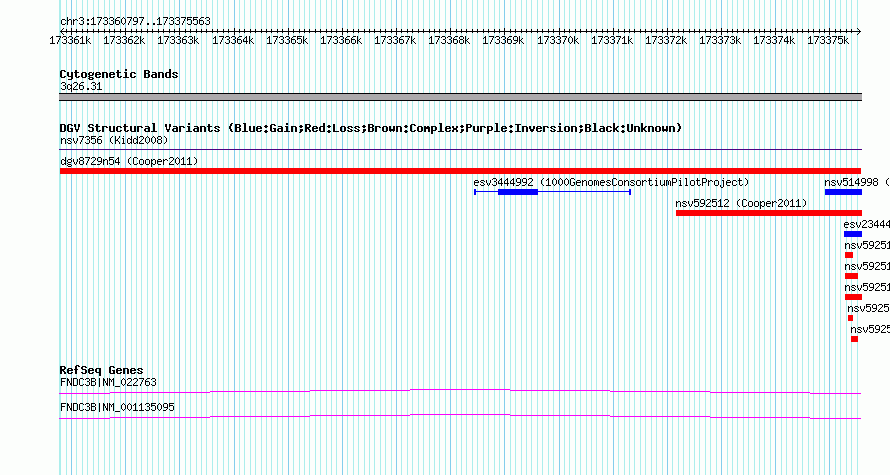Click the 173367k ruler tick label

[395, 41]
